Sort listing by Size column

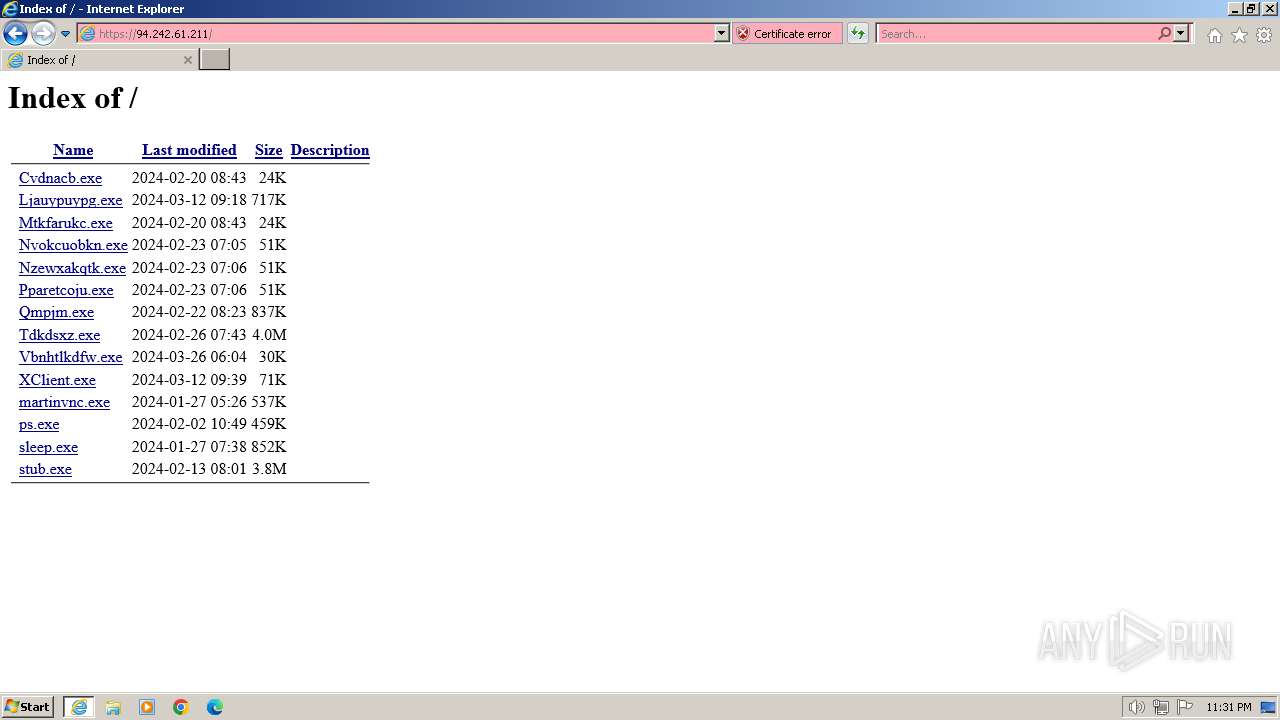[x=268, y=150]
